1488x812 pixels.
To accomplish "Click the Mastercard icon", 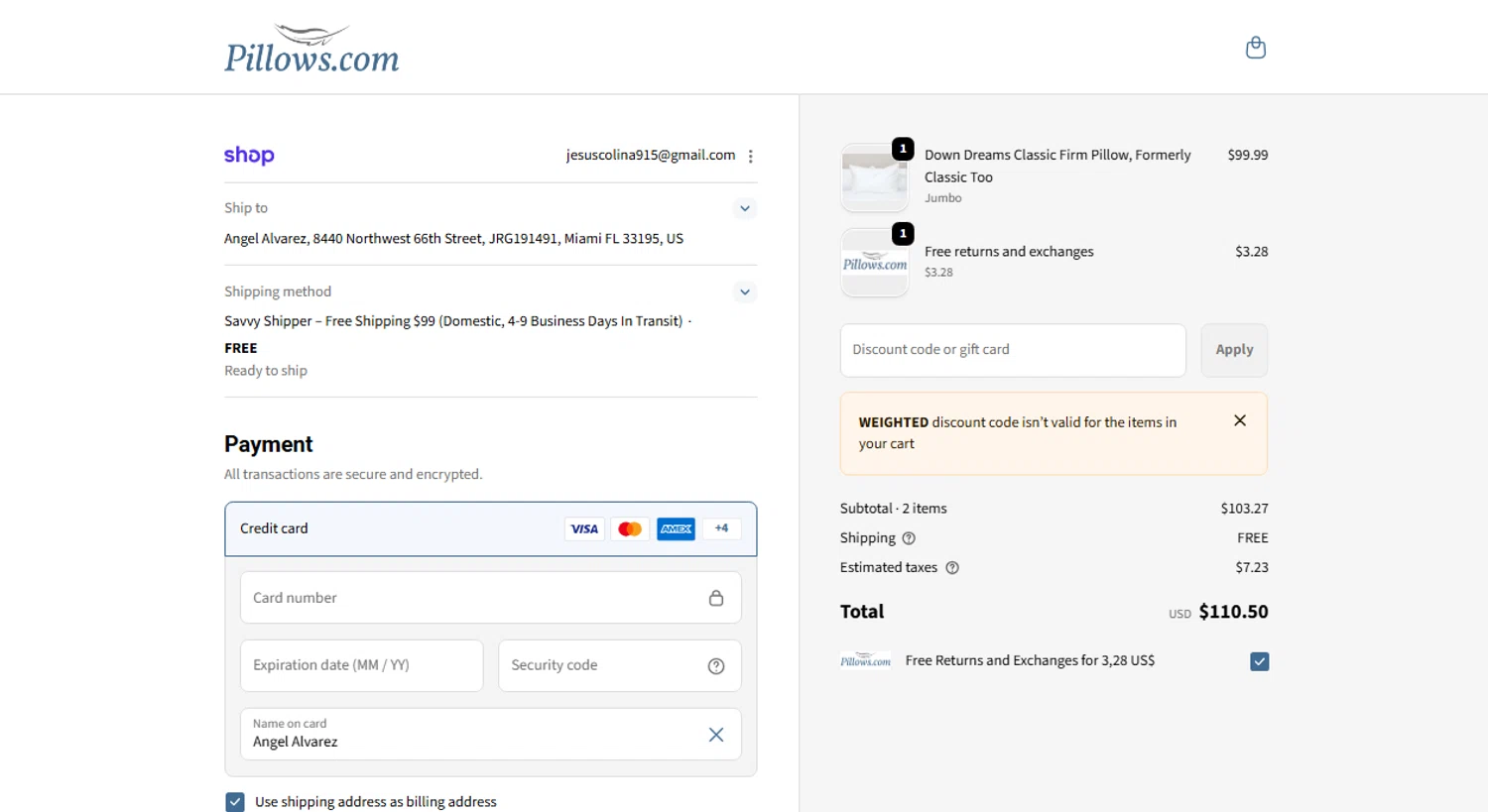I will [x=630, y=529].
